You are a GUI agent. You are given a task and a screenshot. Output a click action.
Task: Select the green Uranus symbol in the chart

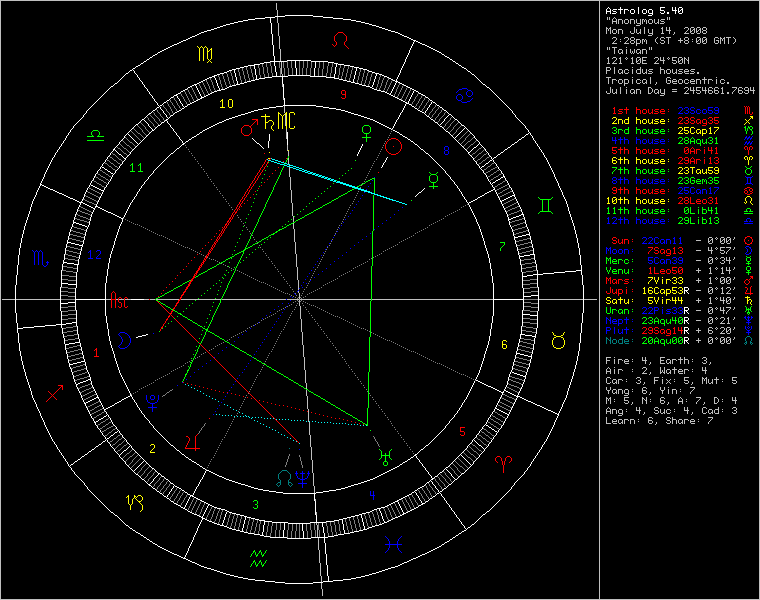click(386, 457)
